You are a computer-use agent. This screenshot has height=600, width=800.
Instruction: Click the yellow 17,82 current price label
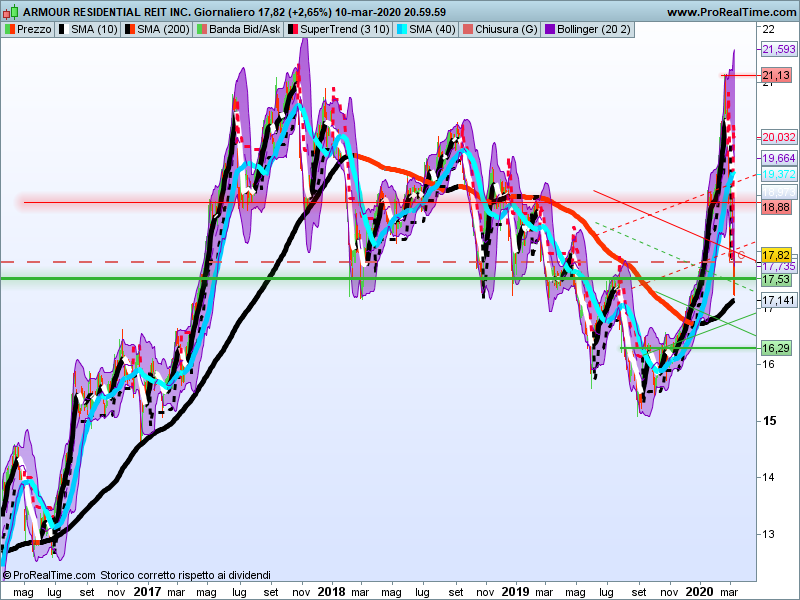(776, 255)
